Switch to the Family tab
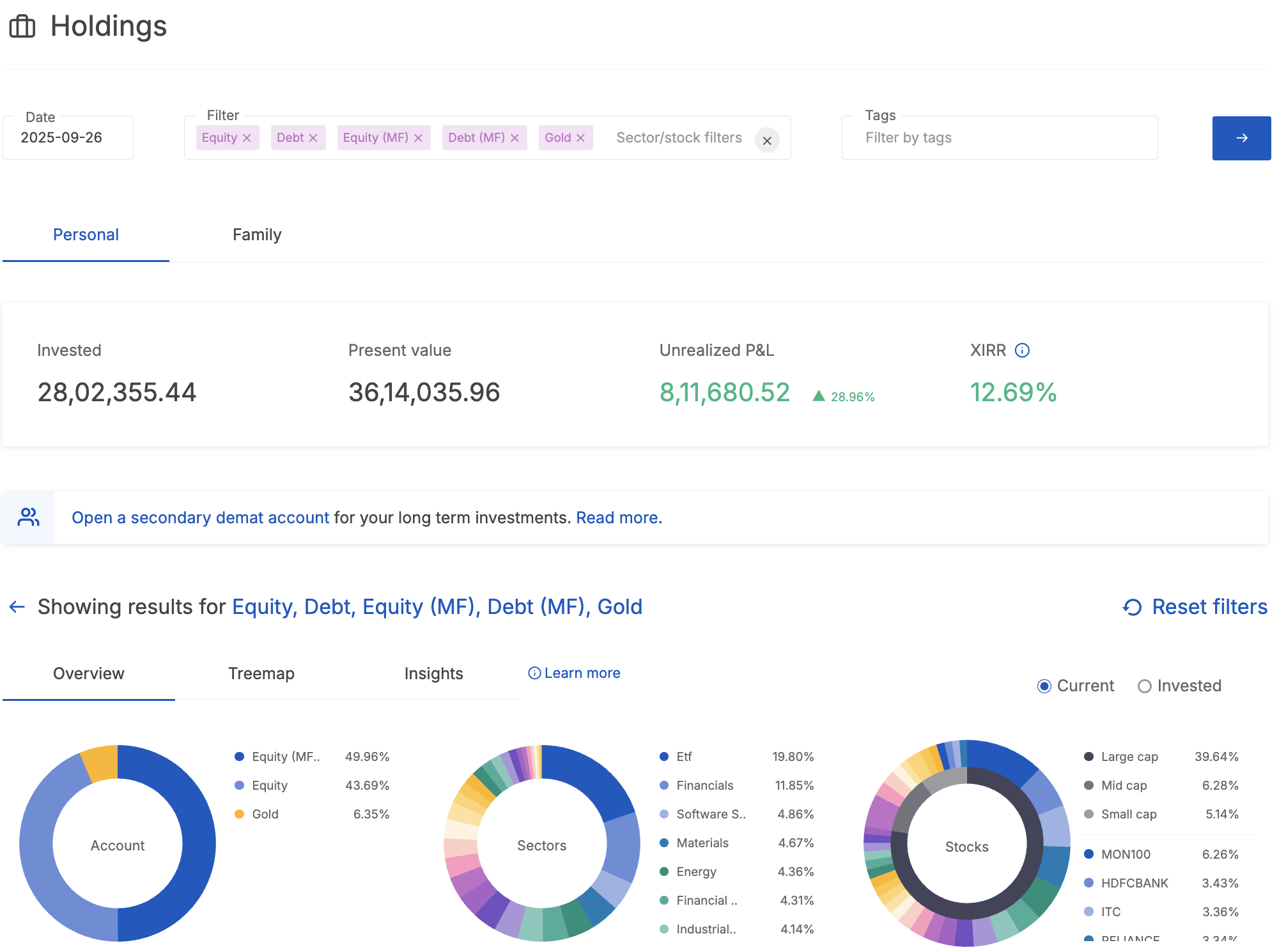Image resolution: width=1286 pixels, height=952 pixels. tap(257, 234)
